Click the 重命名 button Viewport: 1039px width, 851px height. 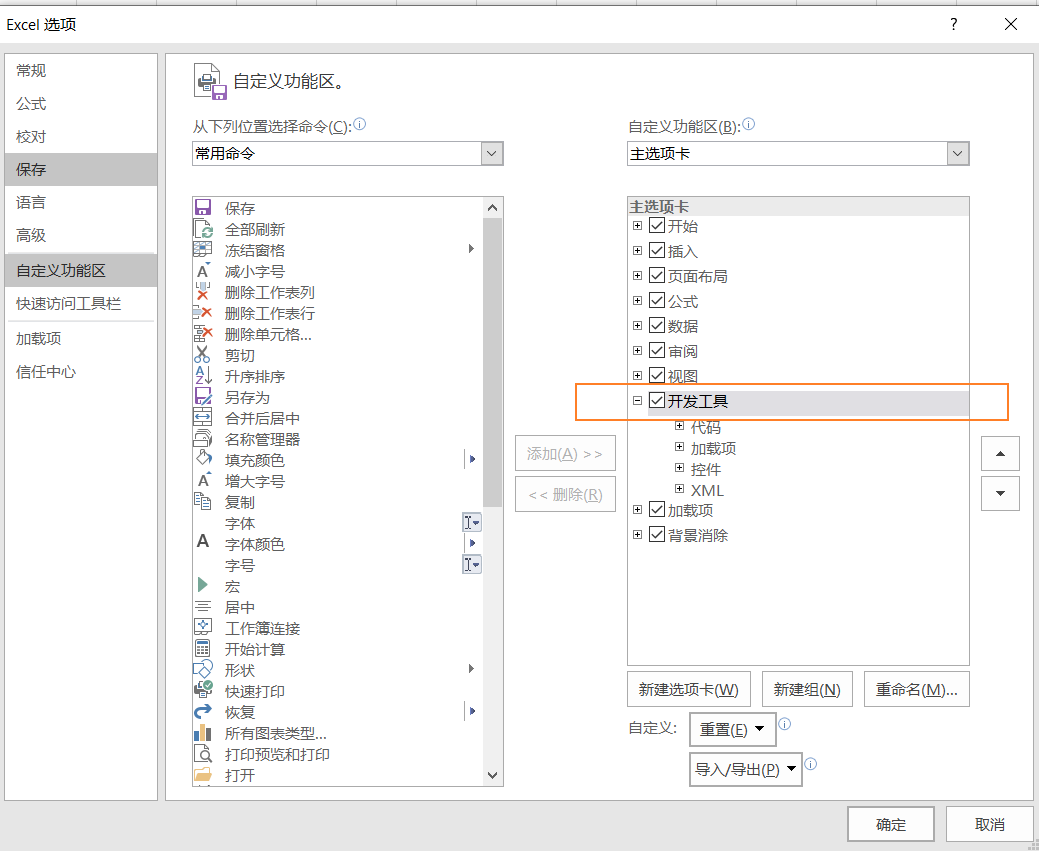[916, 689]
